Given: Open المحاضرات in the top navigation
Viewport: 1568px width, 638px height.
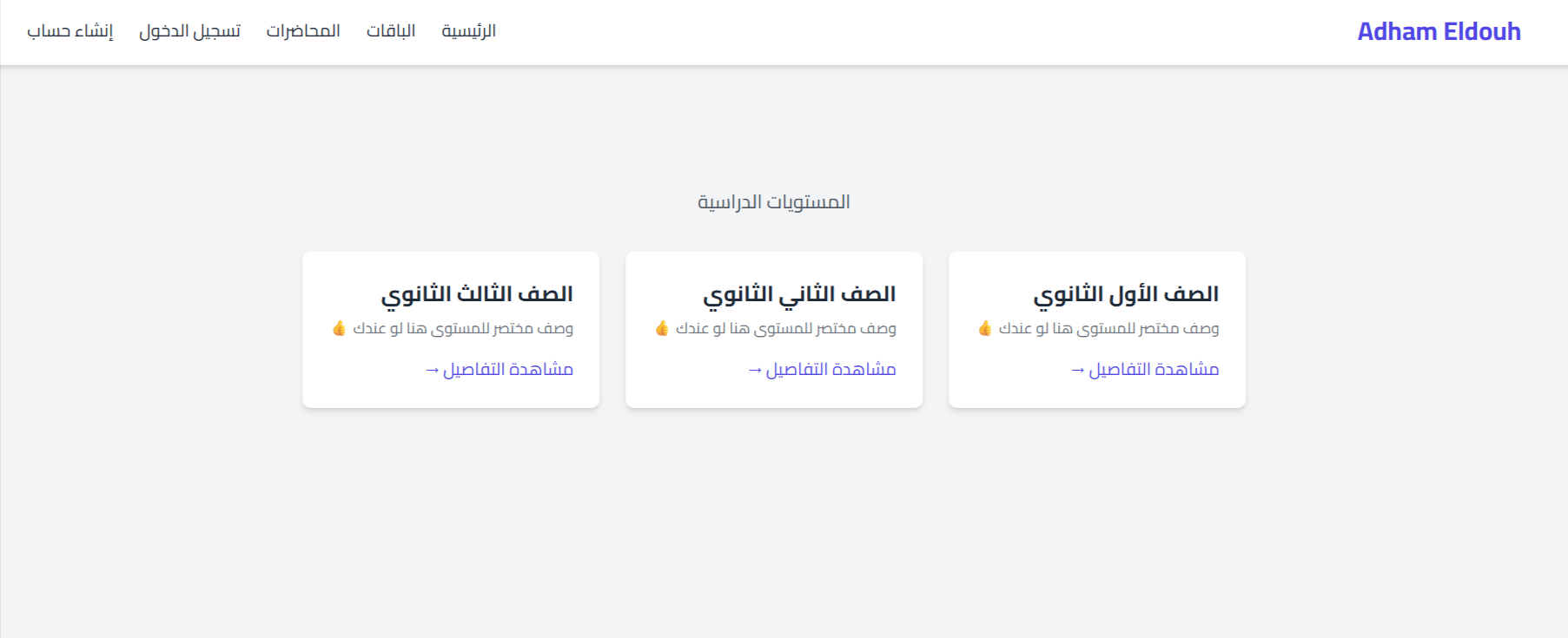Looking at the screenshot, I should tap(305, 30).
